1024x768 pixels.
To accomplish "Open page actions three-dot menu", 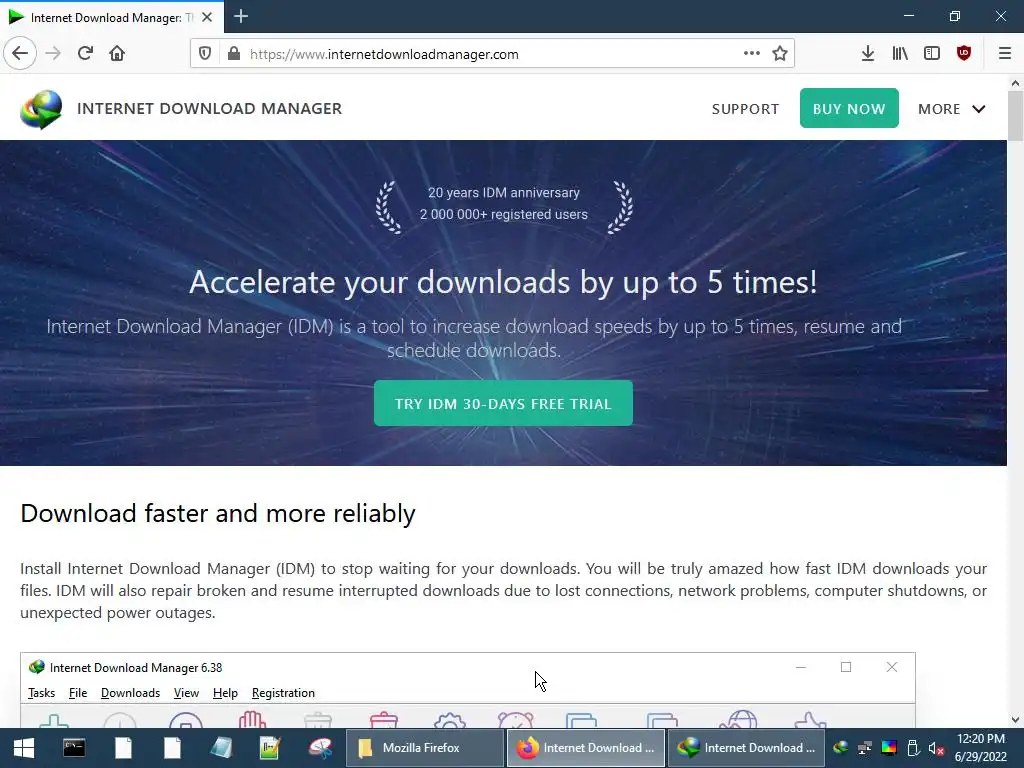I will coord(752,54).
